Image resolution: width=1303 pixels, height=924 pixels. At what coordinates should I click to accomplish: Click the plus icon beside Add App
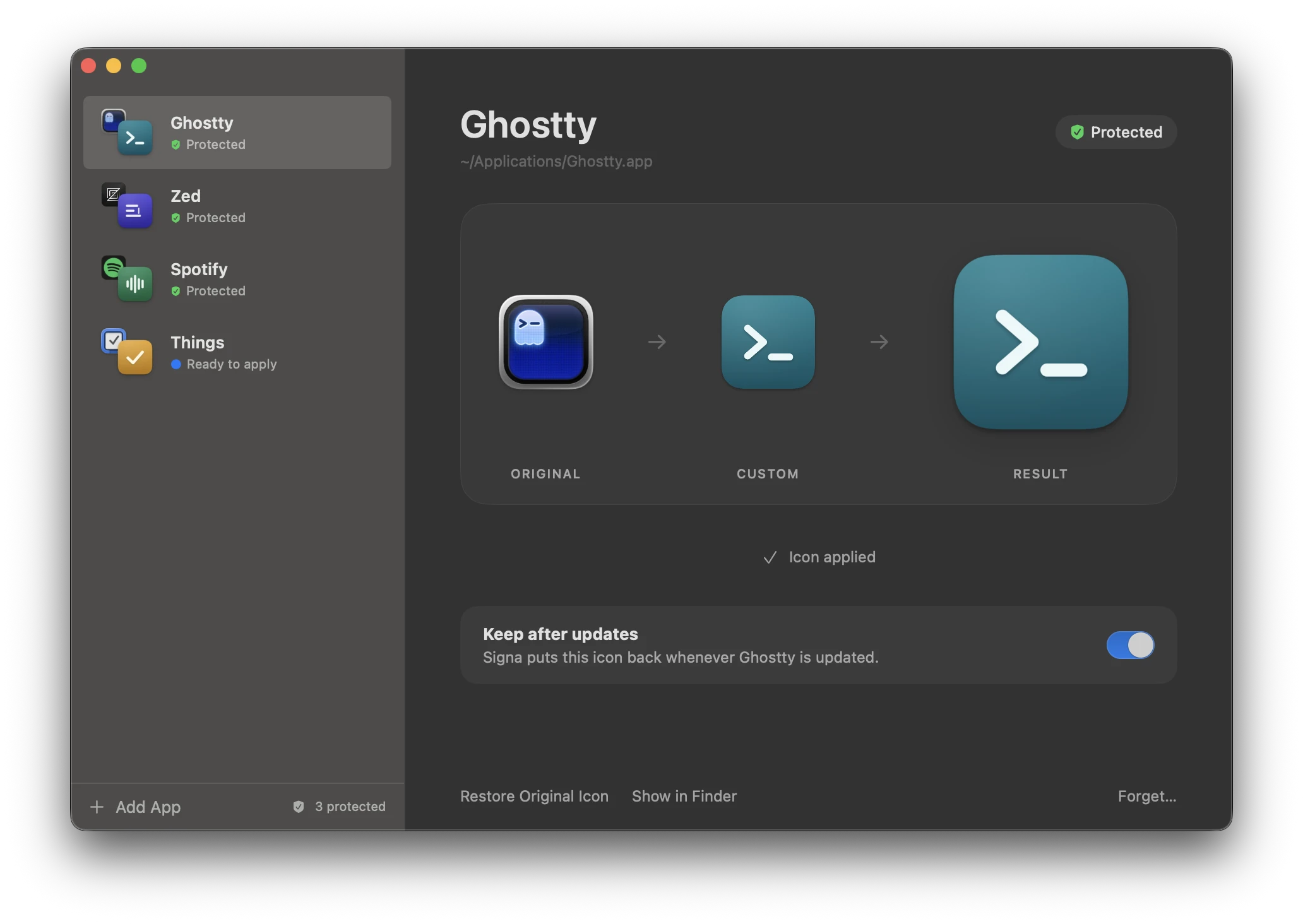point(97,807)
